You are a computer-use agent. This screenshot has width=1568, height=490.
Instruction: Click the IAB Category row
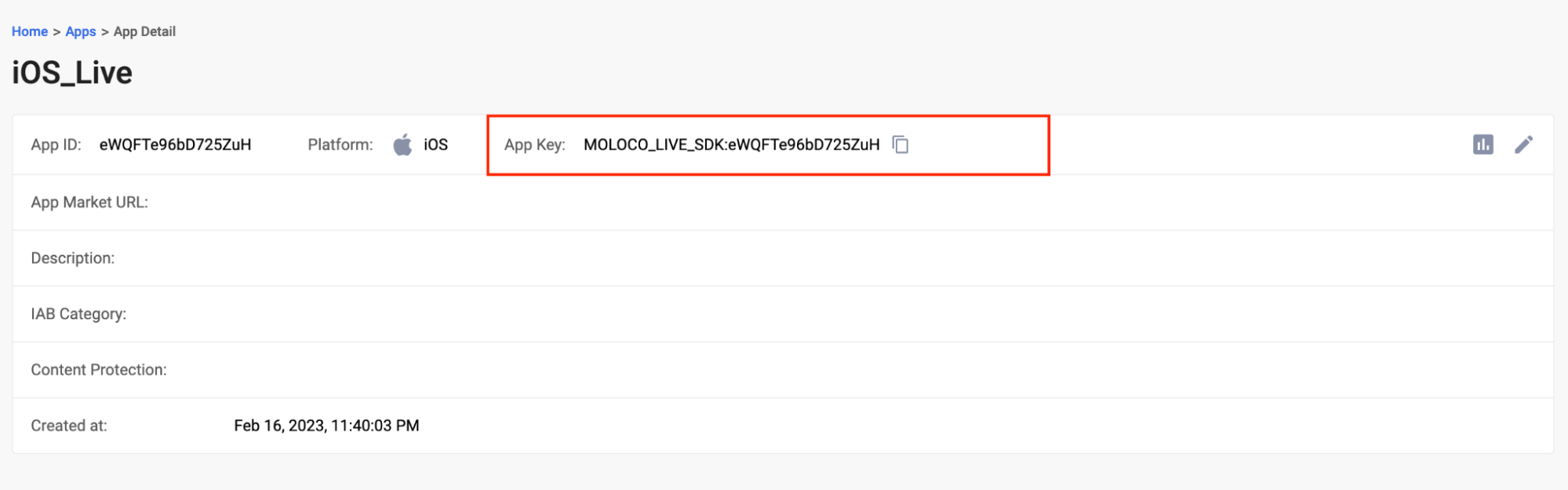pyautogui.click(x=783, y=314)
